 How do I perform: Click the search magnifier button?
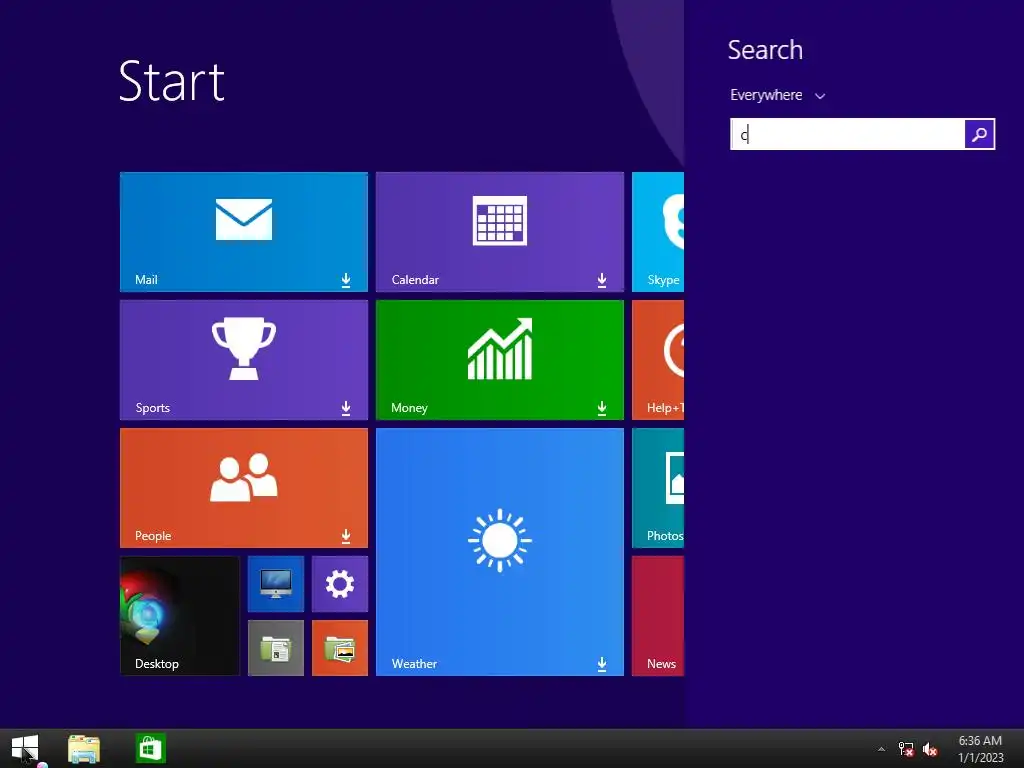(979, 135)
